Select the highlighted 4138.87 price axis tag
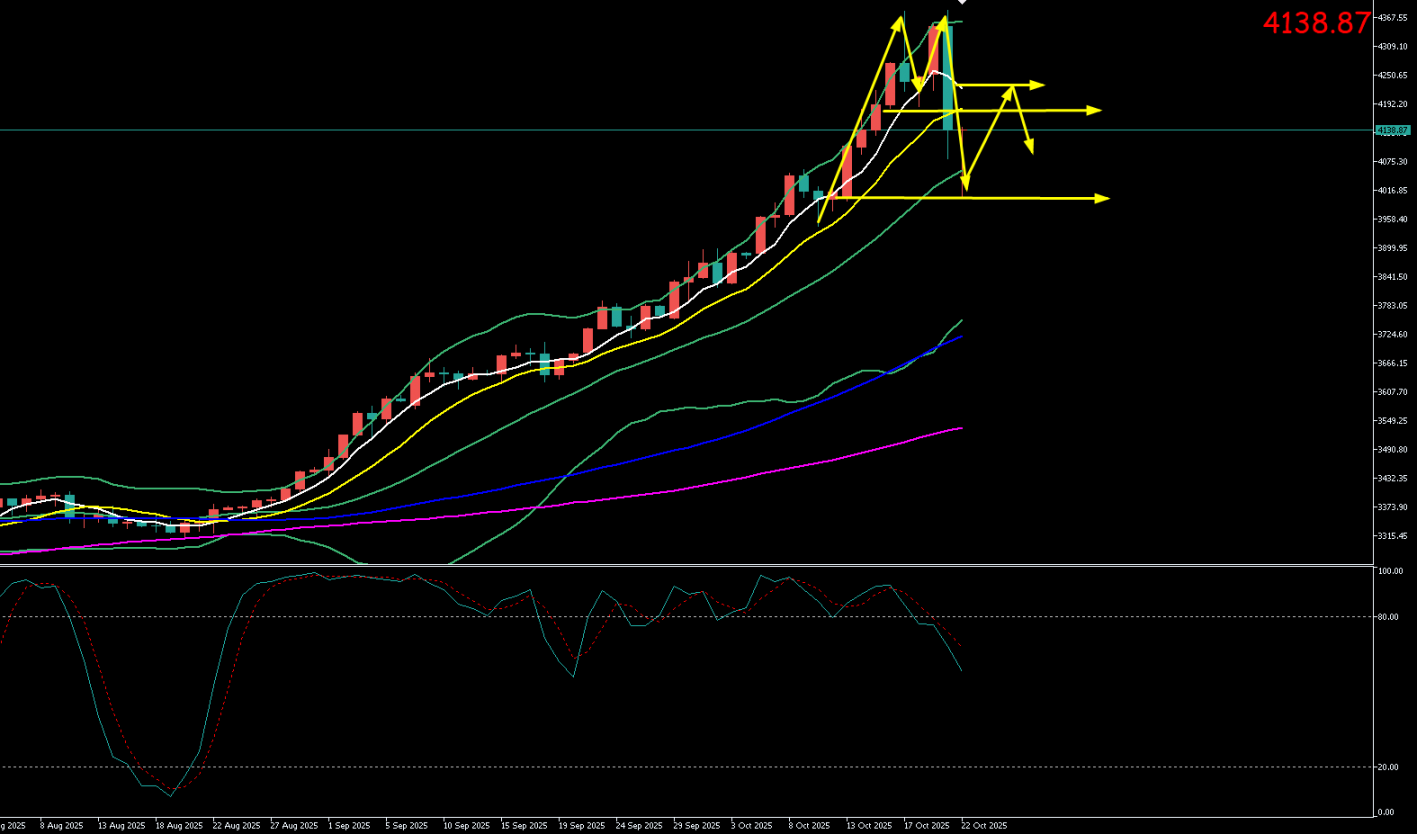Image resolution: width=1417 pixels, height=834 pixels. click(x=1392, y=130)
